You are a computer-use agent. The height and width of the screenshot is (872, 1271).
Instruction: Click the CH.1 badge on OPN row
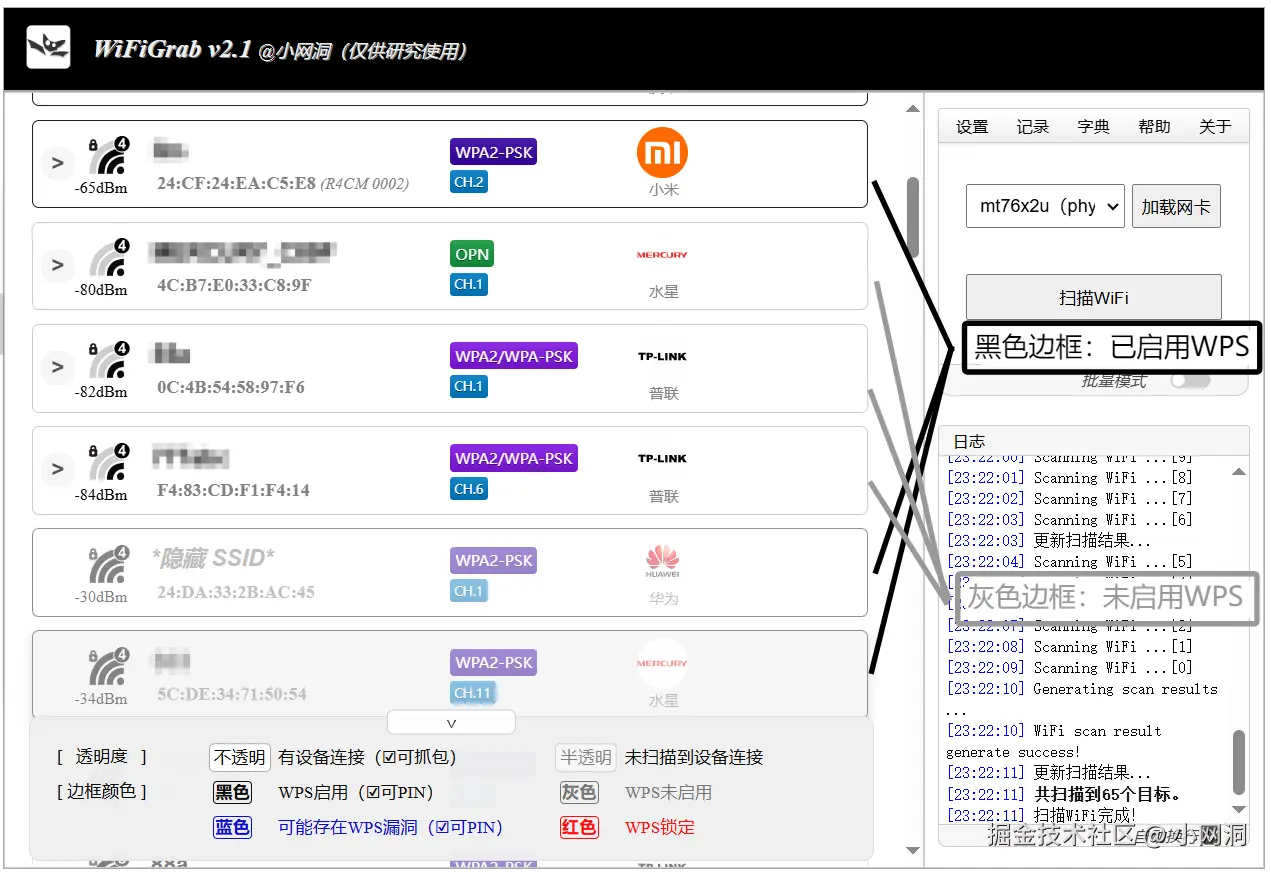(469, 284)
